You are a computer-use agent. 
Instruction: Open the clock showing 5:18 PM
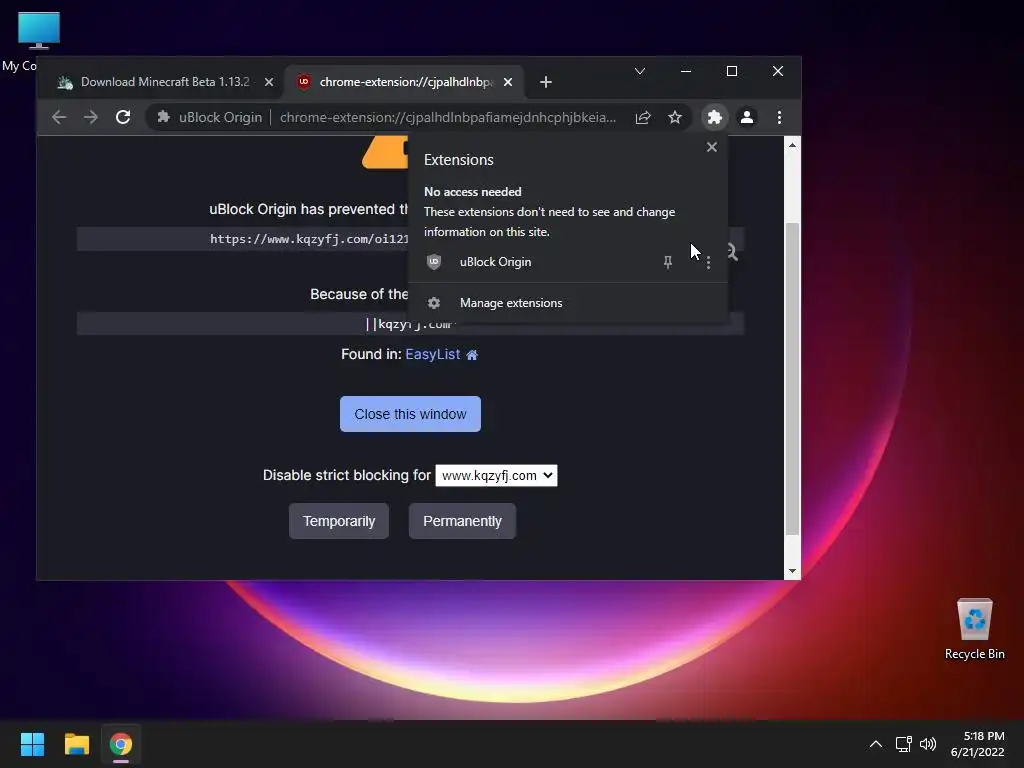(x=978, y=744)
